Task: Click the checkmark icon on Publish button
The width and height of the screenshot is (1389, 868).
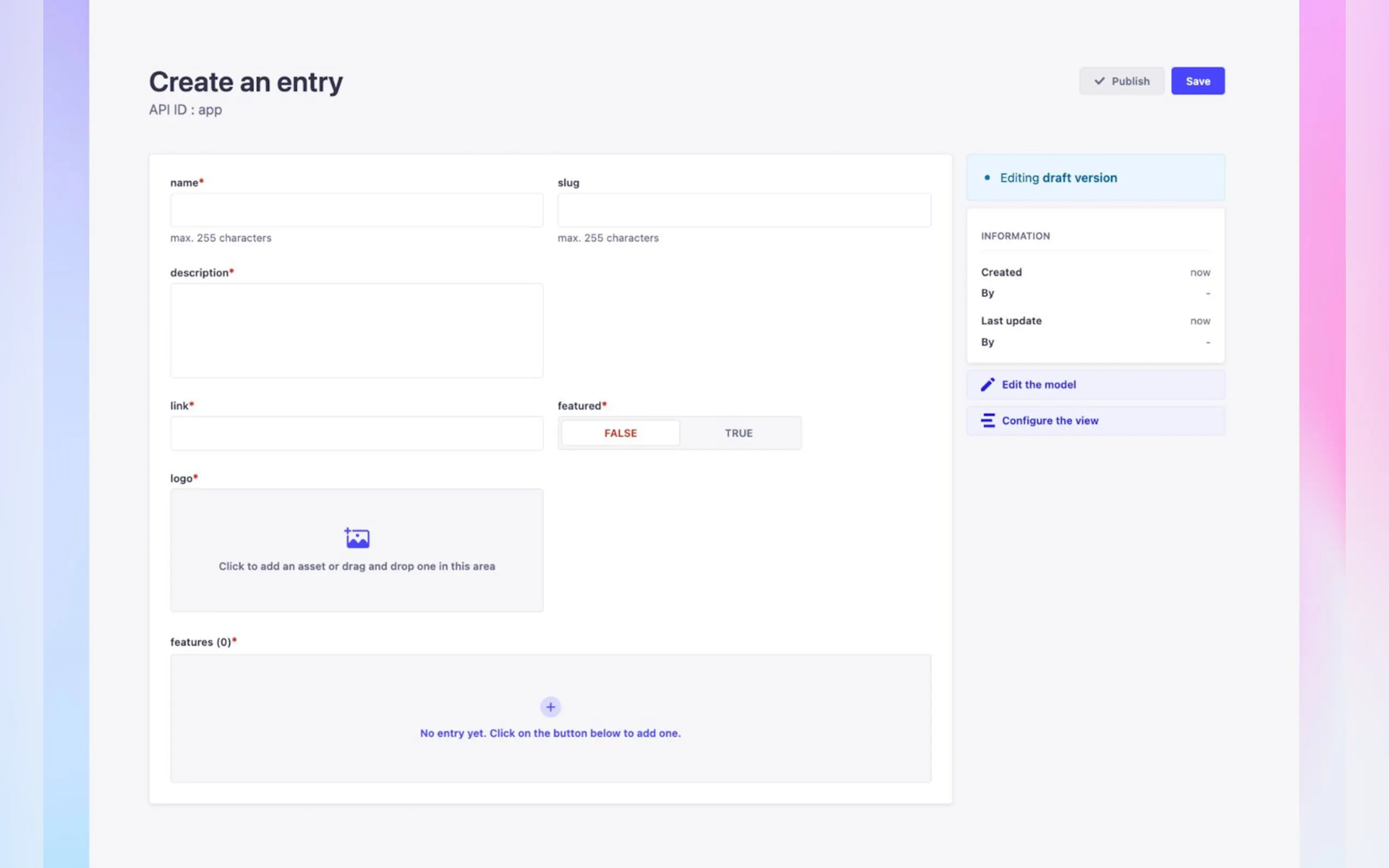Action: [x=1099, y=81]
